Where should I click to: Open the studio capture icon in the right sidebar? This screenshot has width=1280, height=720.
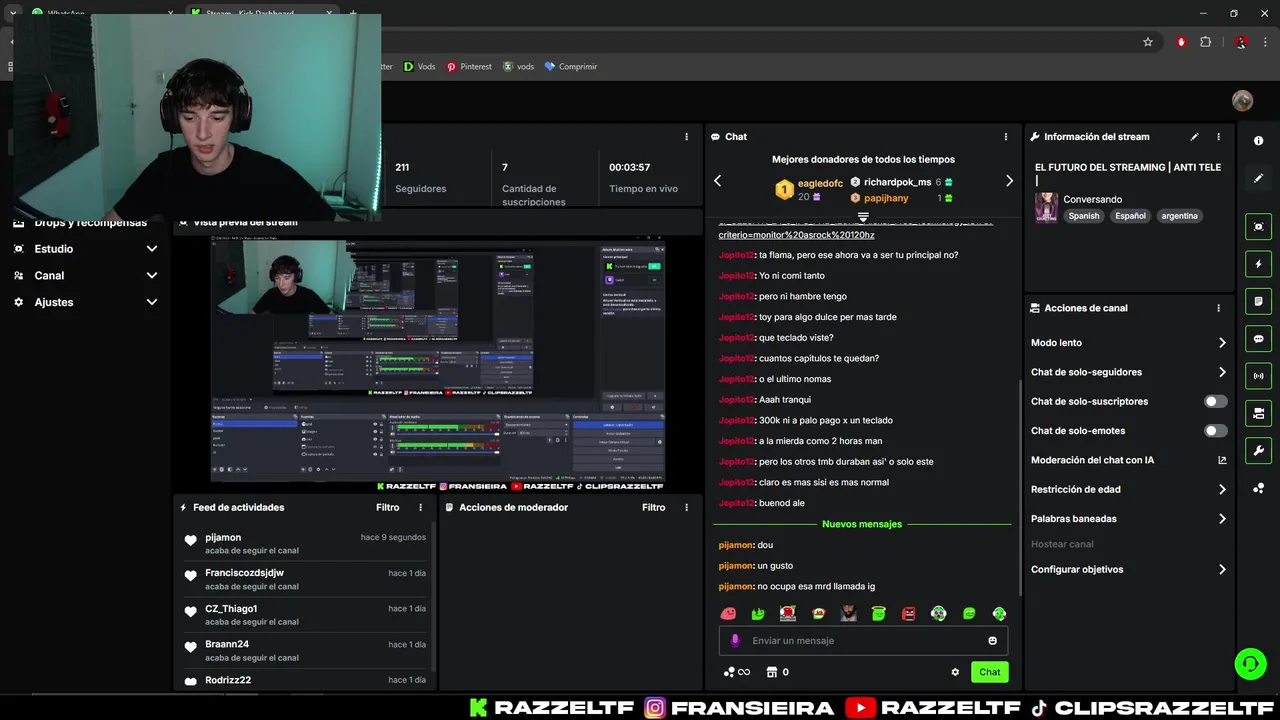1258,227
